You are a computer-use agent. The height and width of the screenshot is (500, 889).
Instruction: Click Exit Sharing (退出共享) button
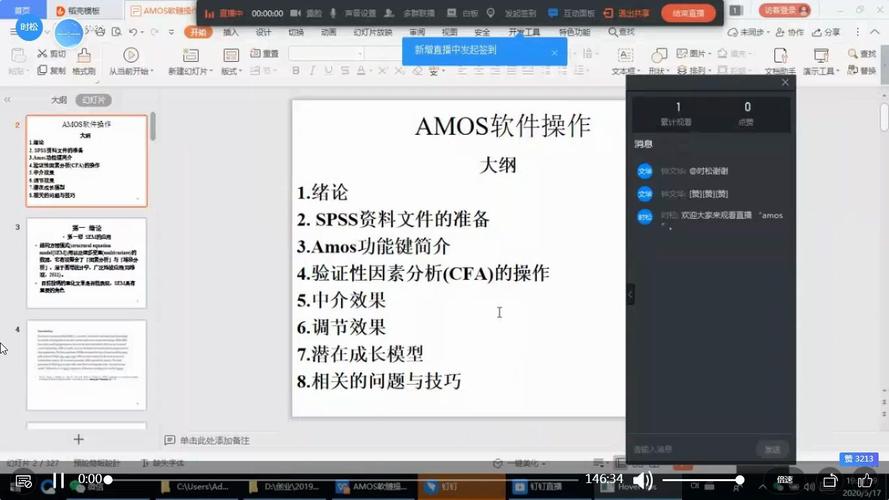coord(626,12)
